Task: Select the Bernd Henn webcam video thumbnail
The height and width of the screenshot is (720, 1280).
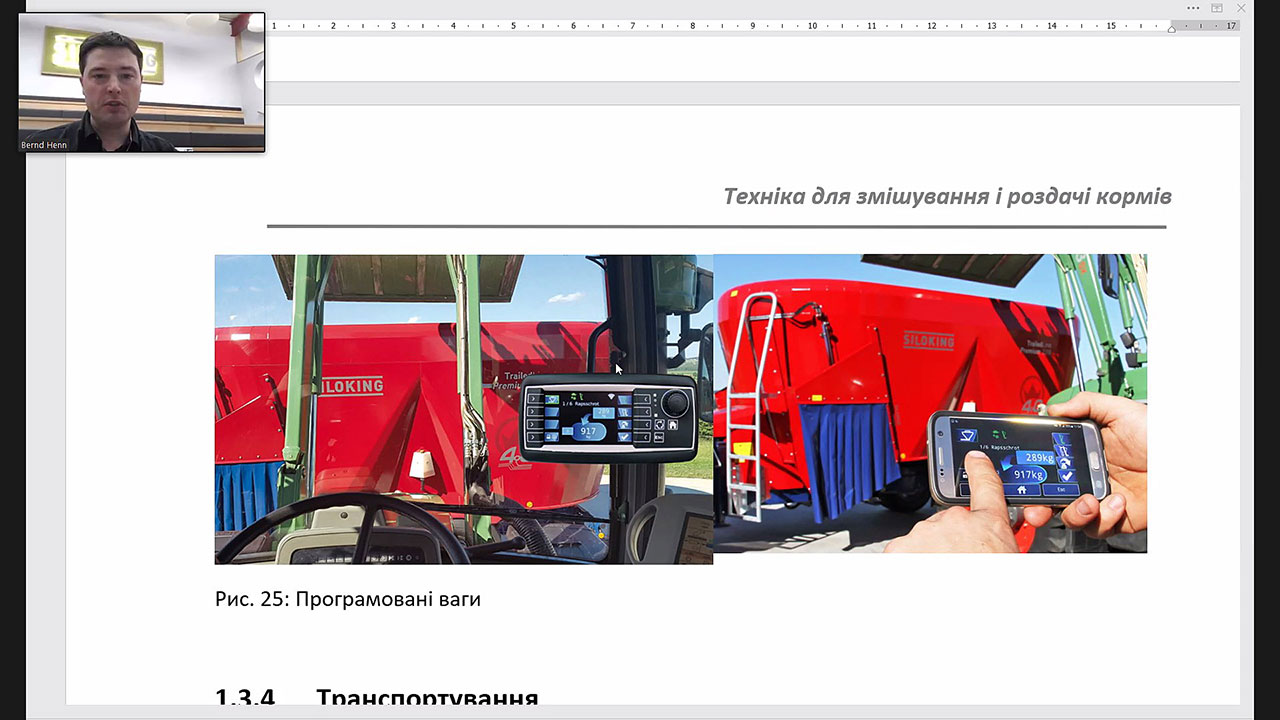Action: coord(142,82)
